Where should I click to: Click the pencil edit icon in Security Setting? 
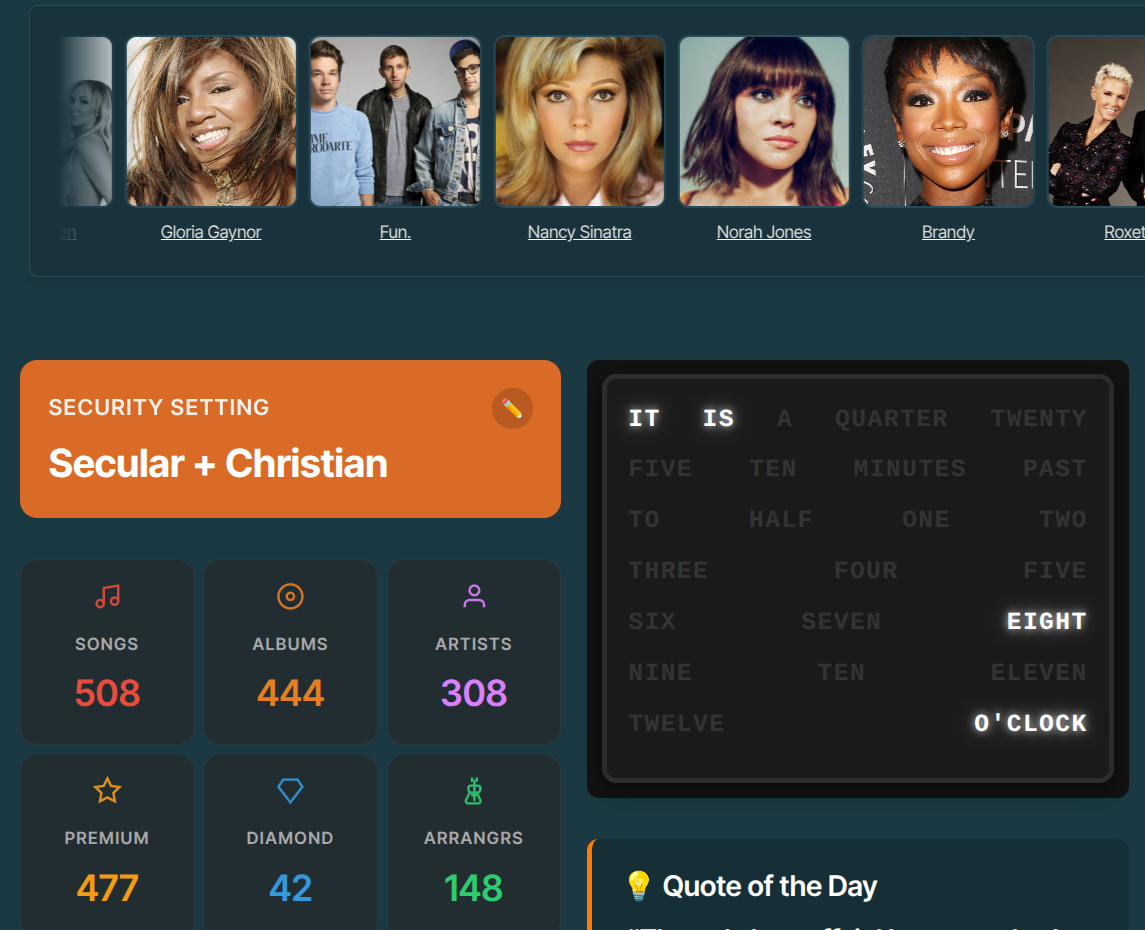click(x=512, y=409)
